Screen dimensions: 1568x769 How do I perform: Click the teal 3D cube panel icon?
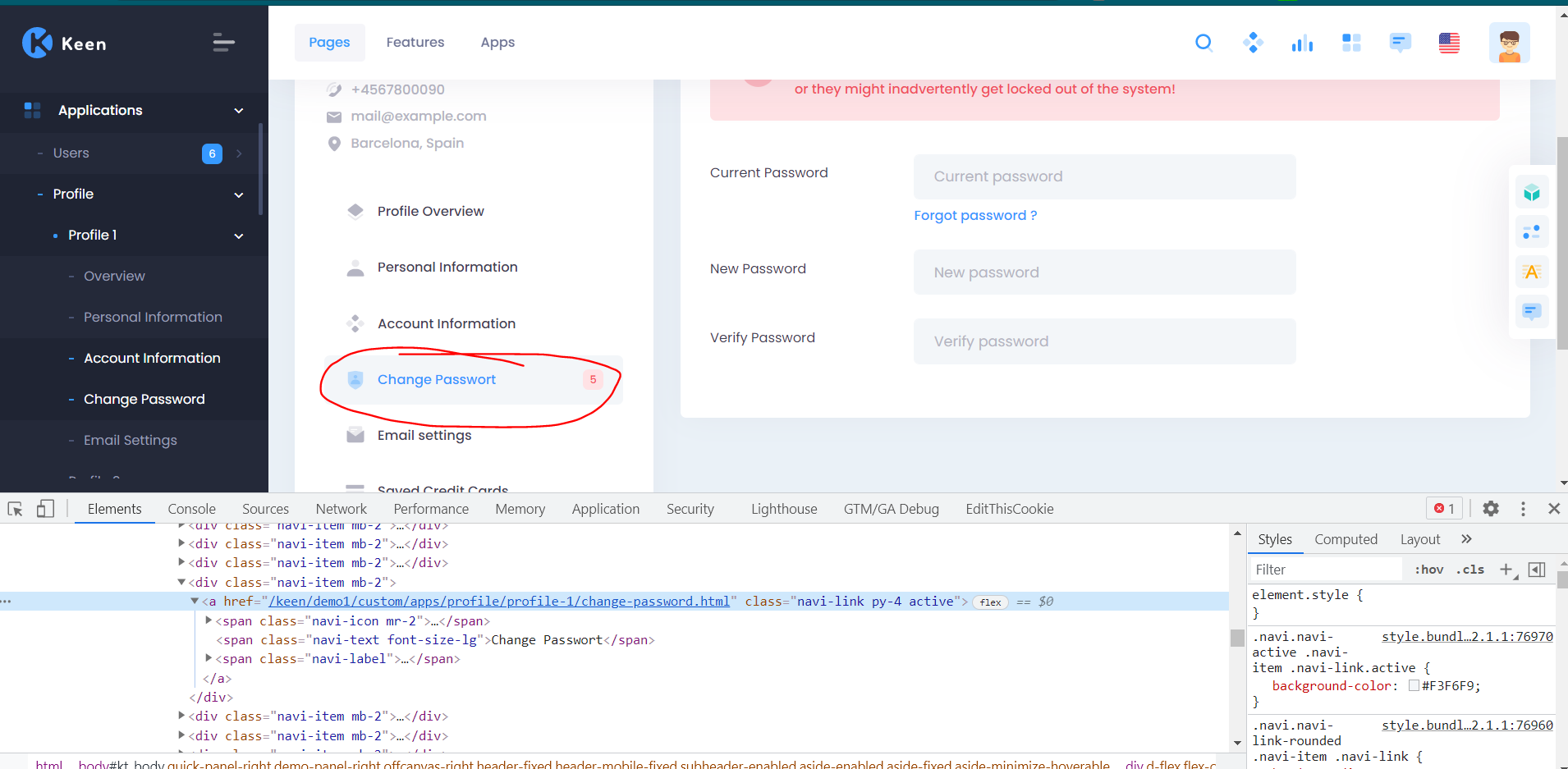click(1532, 191)
